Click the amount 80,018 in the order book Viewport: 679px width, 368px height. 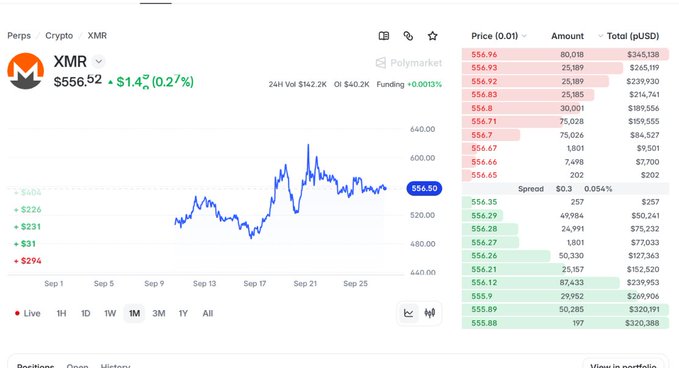572,55
